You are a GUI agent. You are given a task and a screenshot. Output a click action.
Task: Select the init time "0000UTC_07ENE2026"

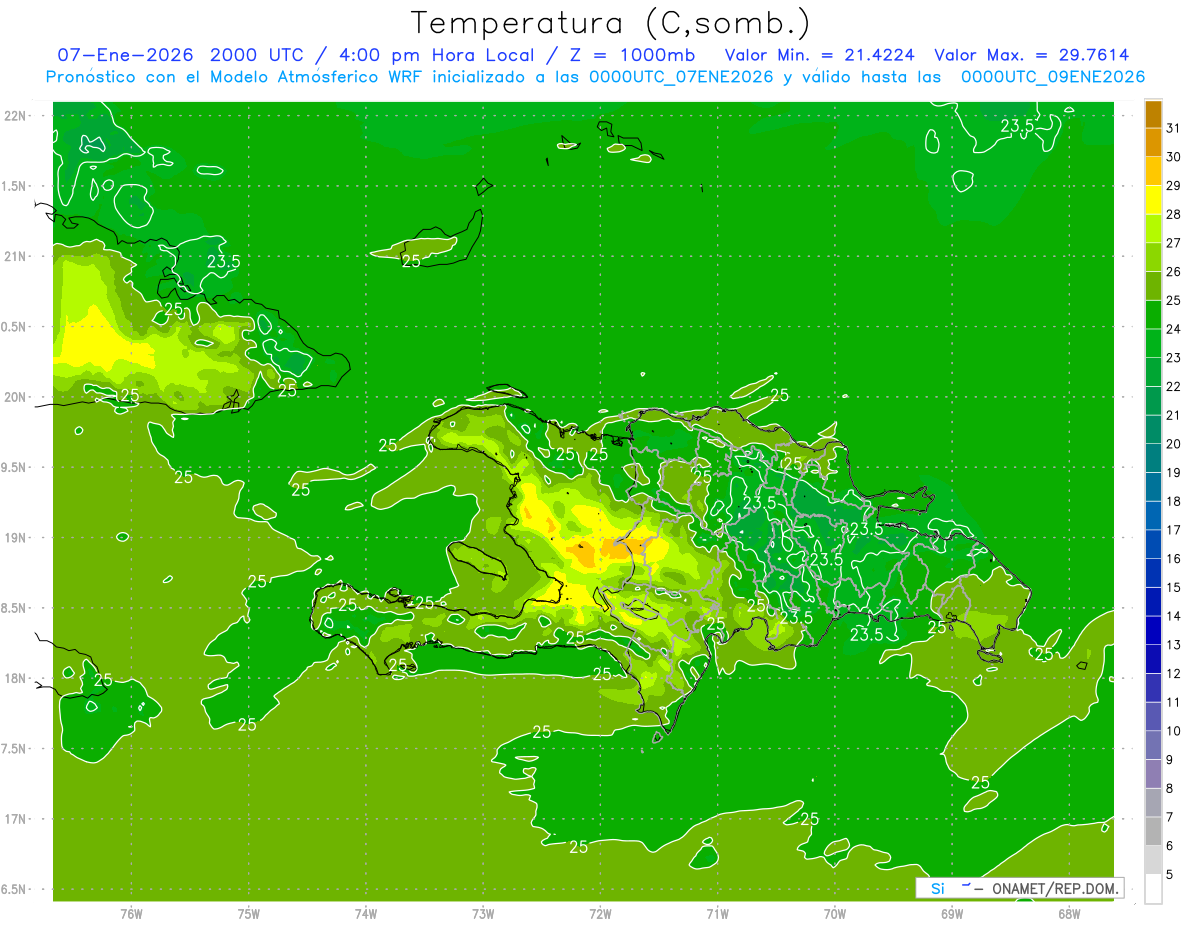tap(682, 77)
